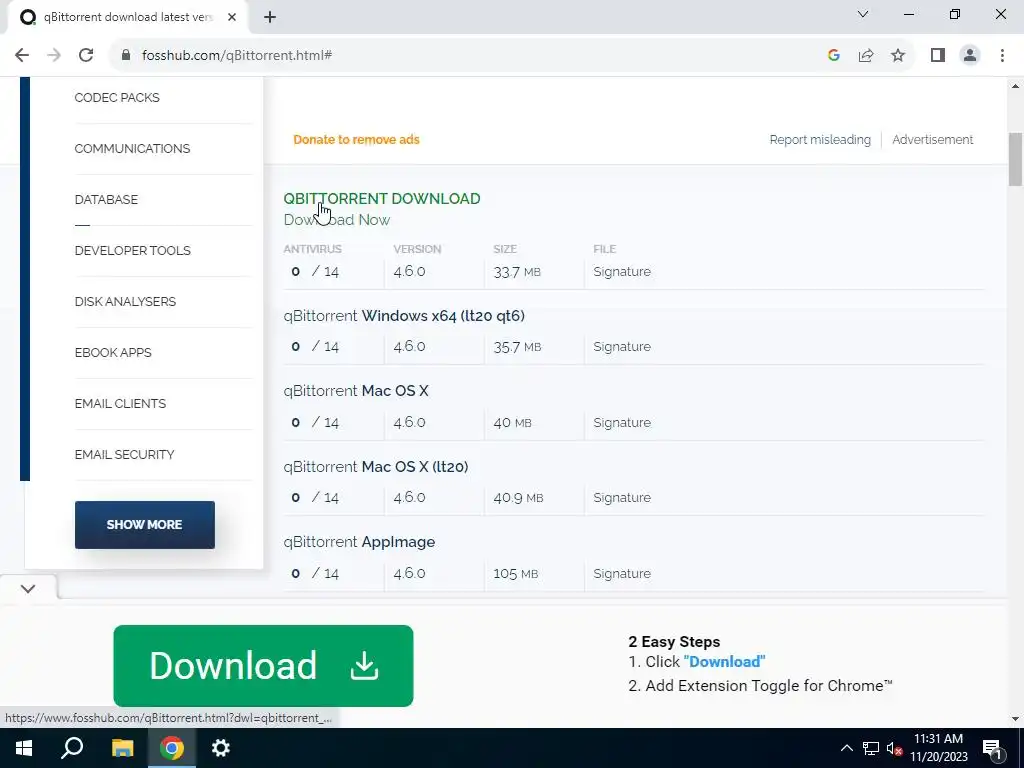Open the tab search chevron in title bar

click(863, 14)
